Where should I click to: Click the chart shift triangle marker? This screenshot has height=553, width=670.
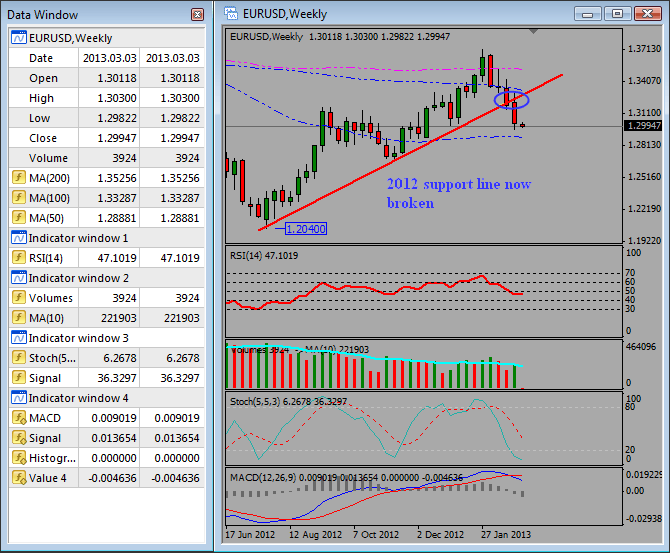click(x=533, y=32)
